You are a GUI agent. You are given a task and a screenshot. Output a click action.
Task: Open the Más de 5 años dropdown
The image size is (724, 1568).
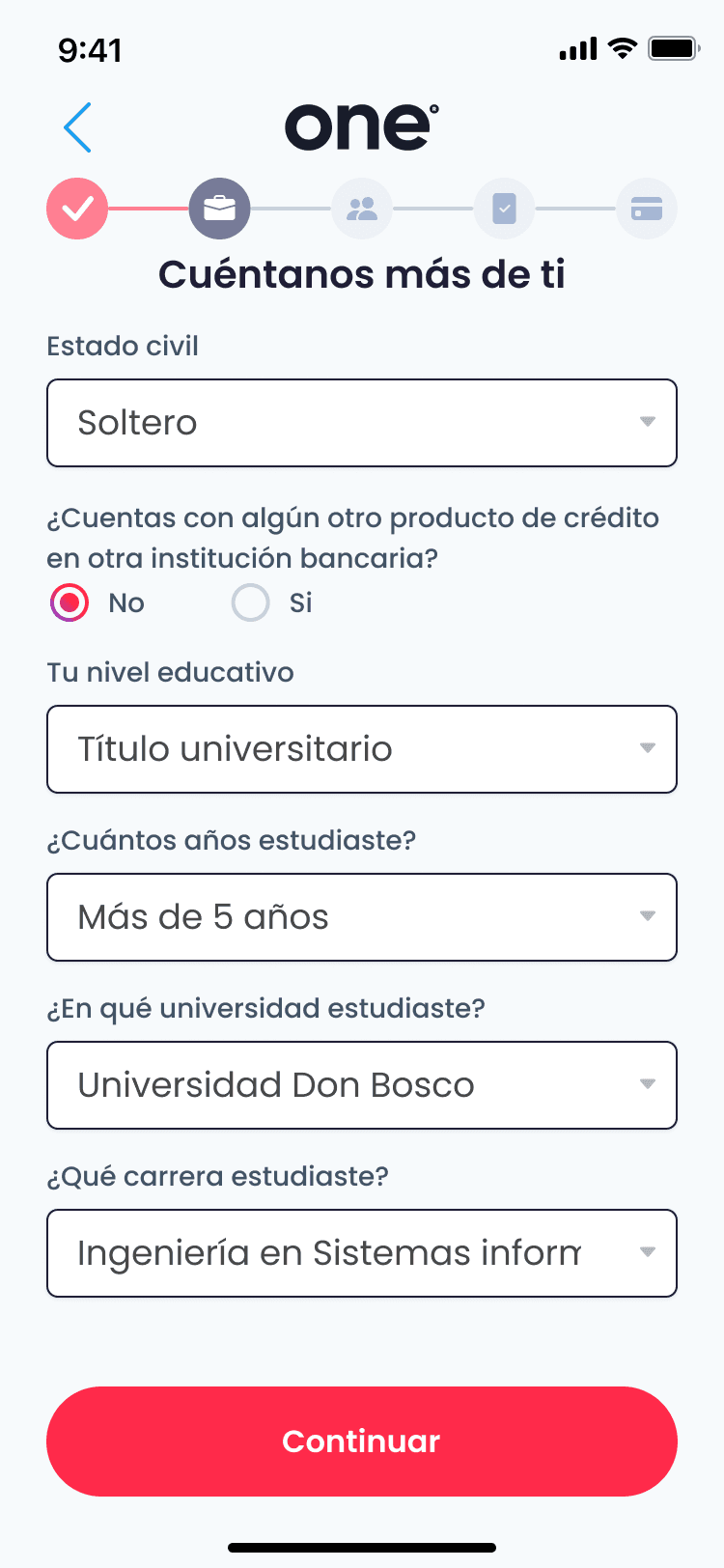tap(362, 917)
